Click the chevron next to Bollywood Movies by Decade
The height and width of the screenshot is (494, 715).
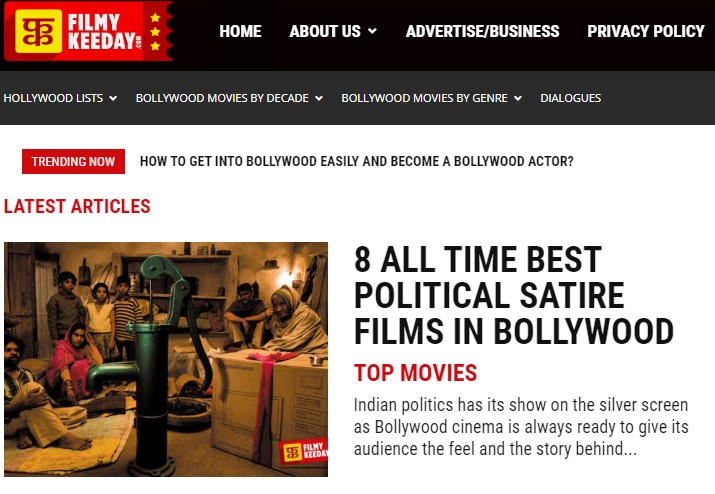(319, 98)
